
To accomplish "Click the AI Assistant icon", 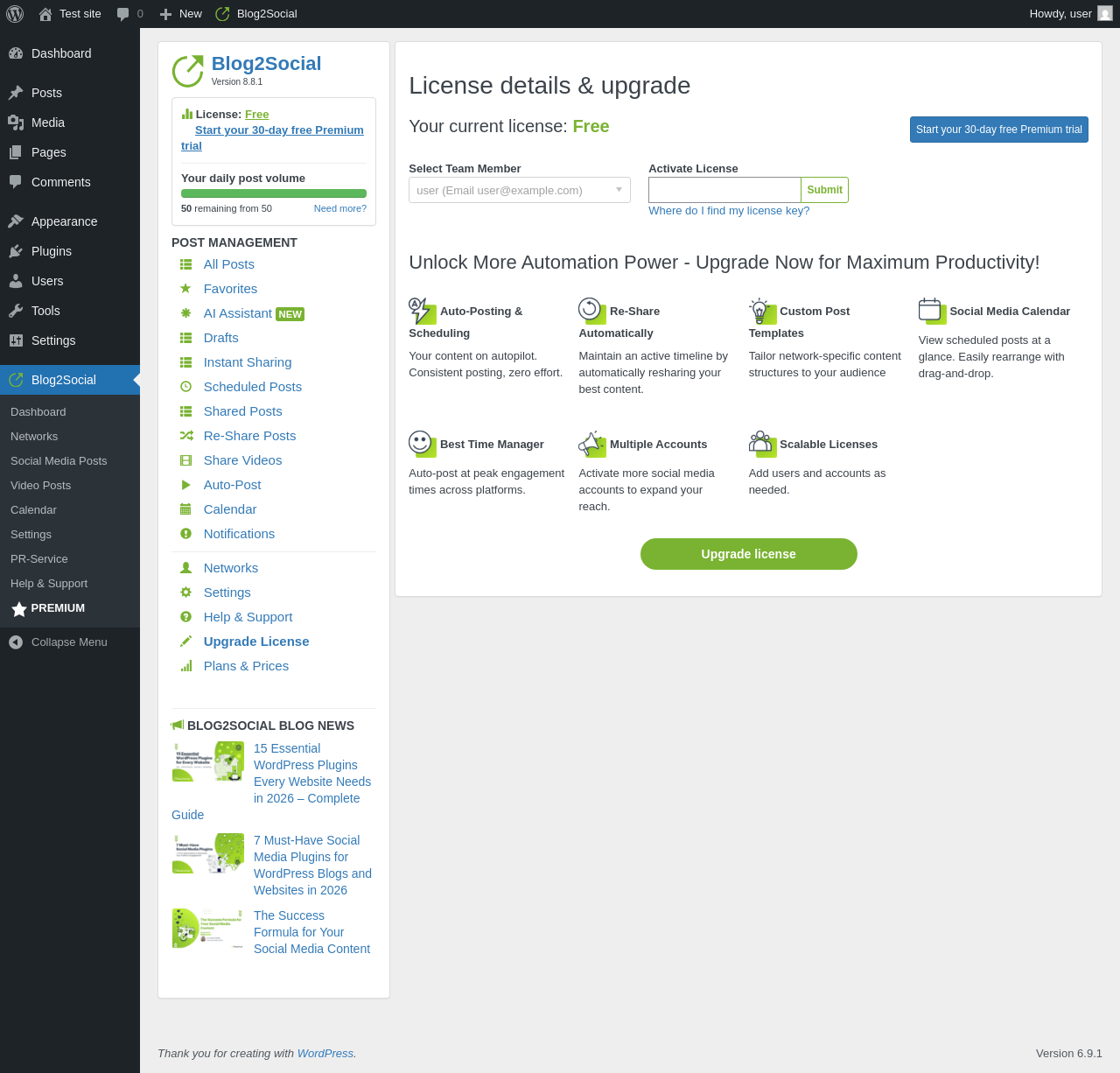I will (185, 313).
